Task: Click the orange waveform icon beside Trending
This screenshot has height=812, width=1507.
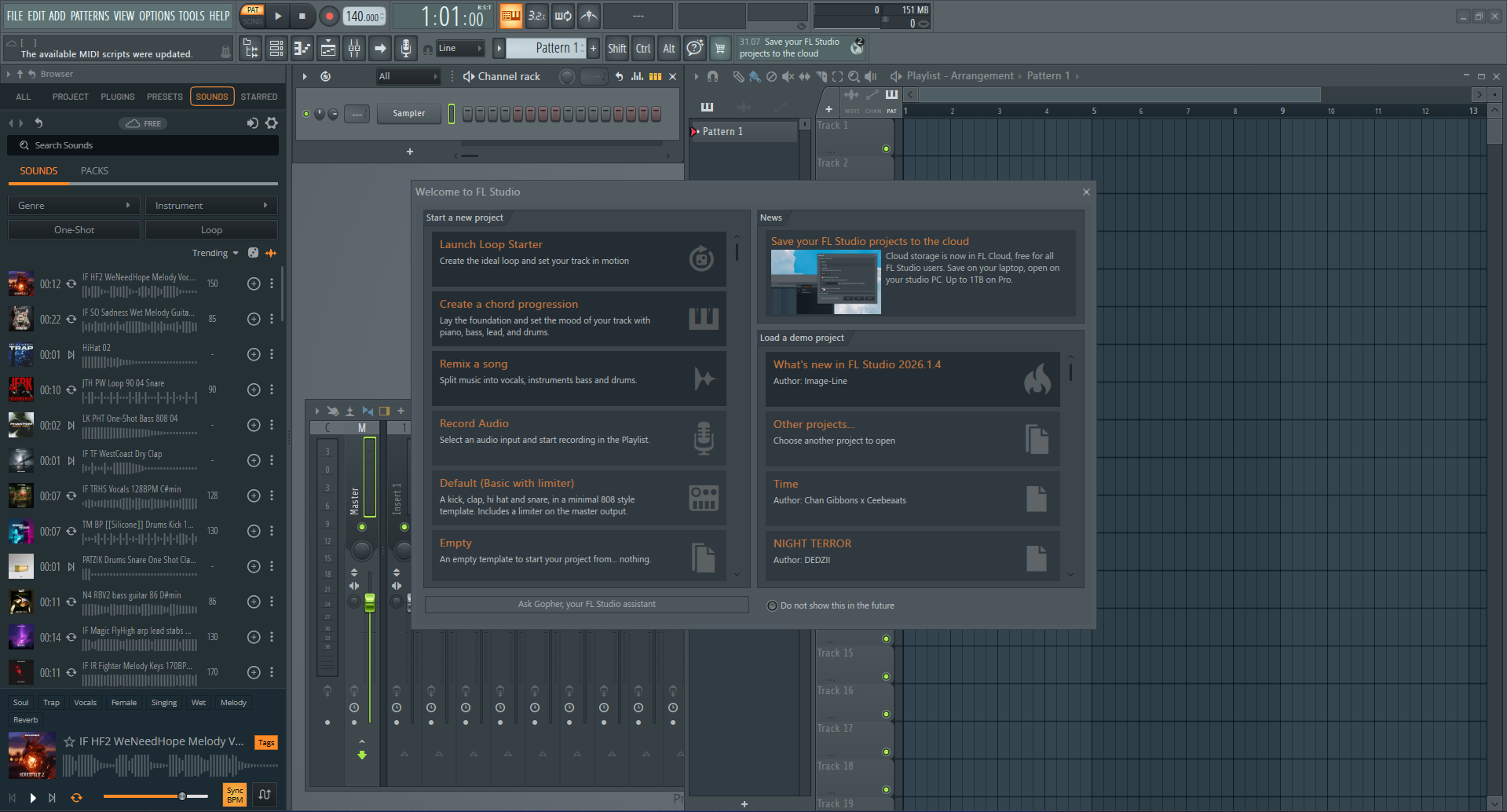Action: click(271, 253)
